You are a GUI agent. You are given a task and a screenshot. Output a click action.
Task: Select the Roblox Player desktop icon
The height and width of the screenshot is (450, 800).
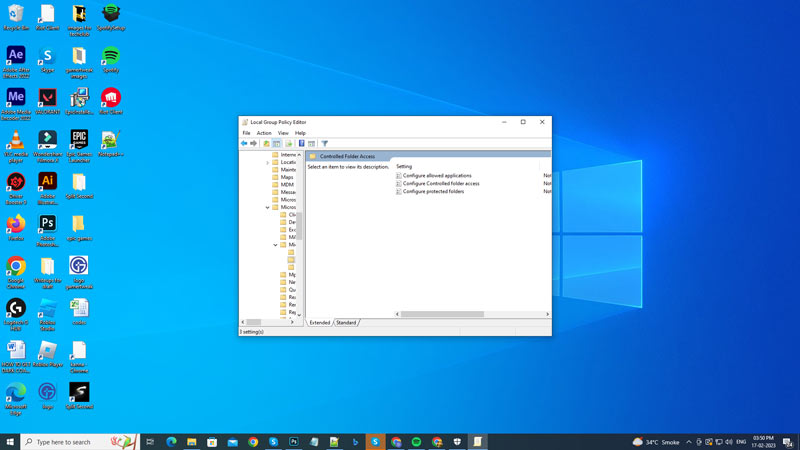click(x=47, y=354)
